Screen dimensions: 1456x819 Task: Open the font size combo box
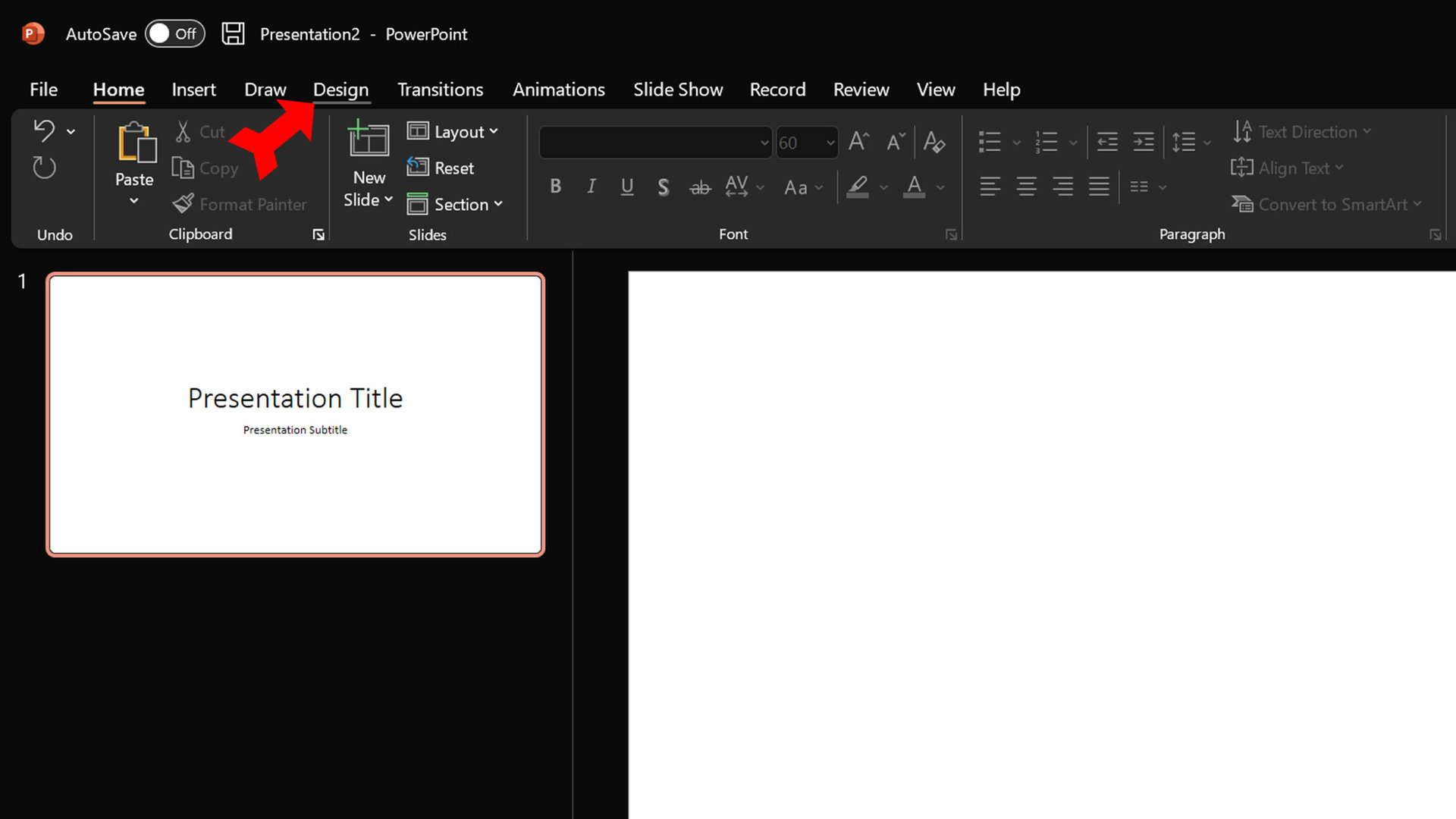point(806,143)
